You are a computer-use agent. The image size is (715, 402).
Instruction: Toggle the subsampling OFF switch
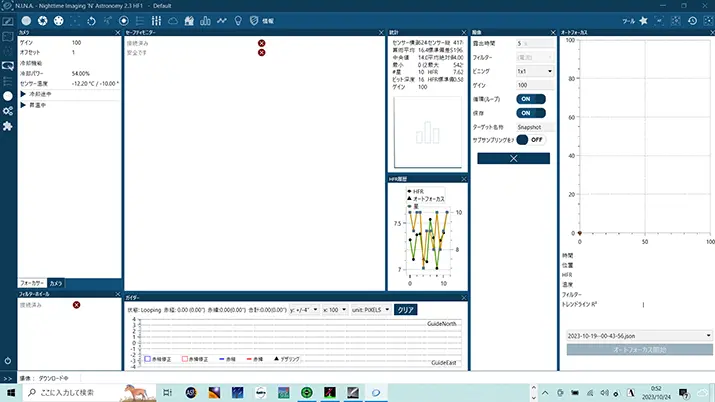(531, 140)
